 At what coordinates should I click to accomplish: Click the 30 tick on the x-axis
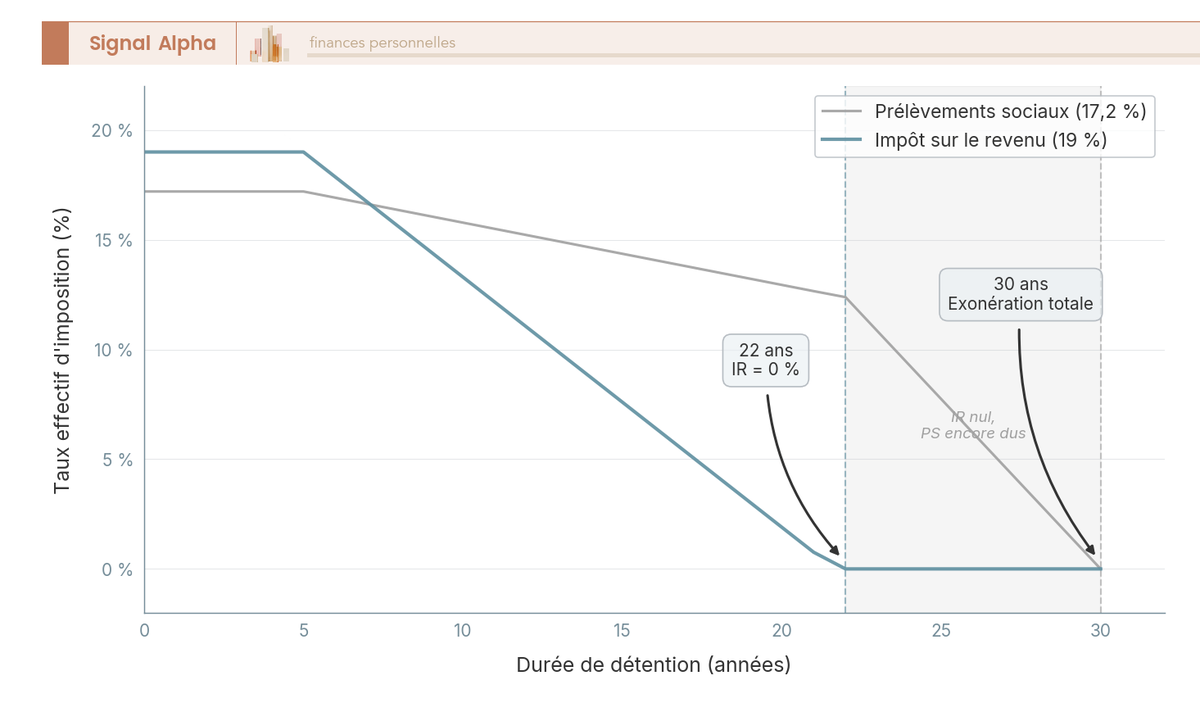1101,631
